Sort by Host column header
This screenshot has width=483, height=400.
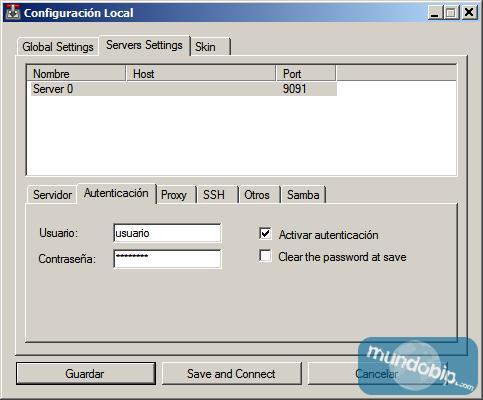(x=201, y=74)
